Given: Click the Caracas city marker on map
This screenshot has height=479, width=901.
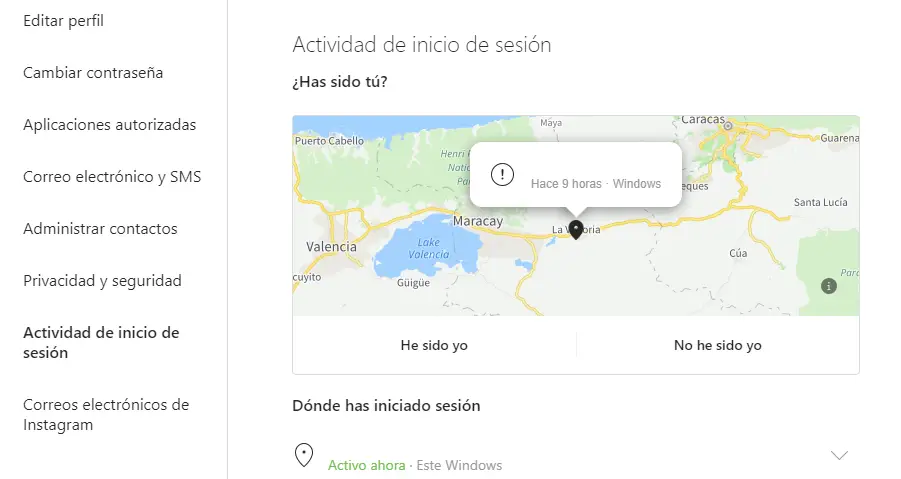Looking at the screenshot, I should pos(728,125).
